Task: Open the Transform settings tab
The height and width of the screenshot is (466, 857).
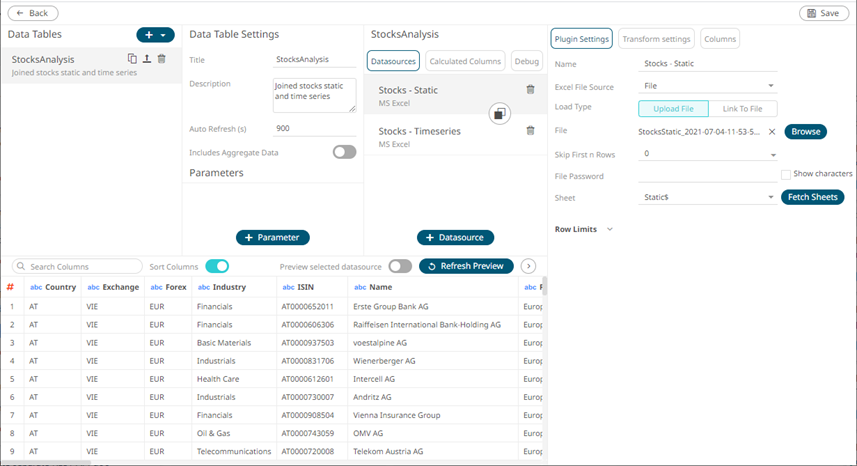Action: click(656, 39)
